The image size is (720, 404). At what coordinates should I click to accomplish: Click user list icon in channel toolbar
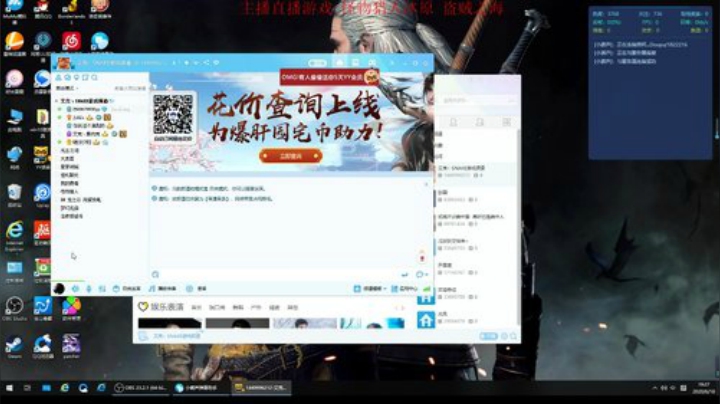pyautogui.click(x=59, y=78)
